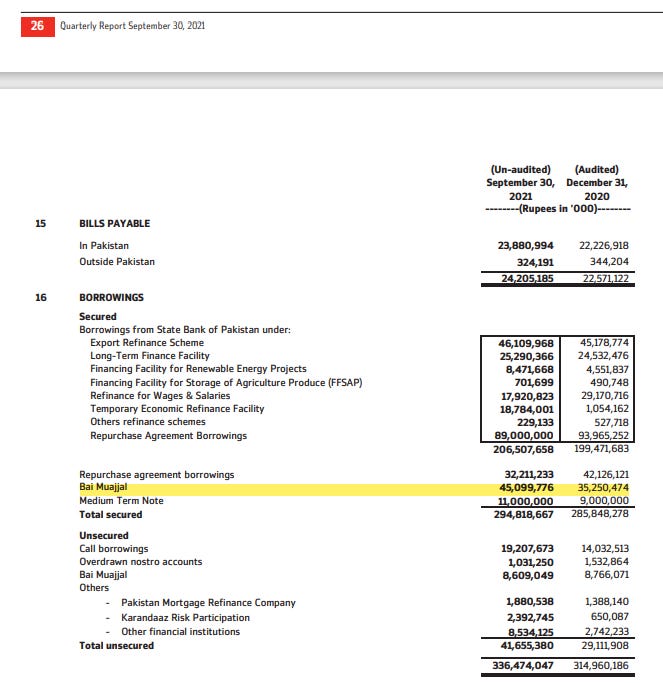
Task: Click the Rupees in '000 unit caption
Action: (558, 209)
